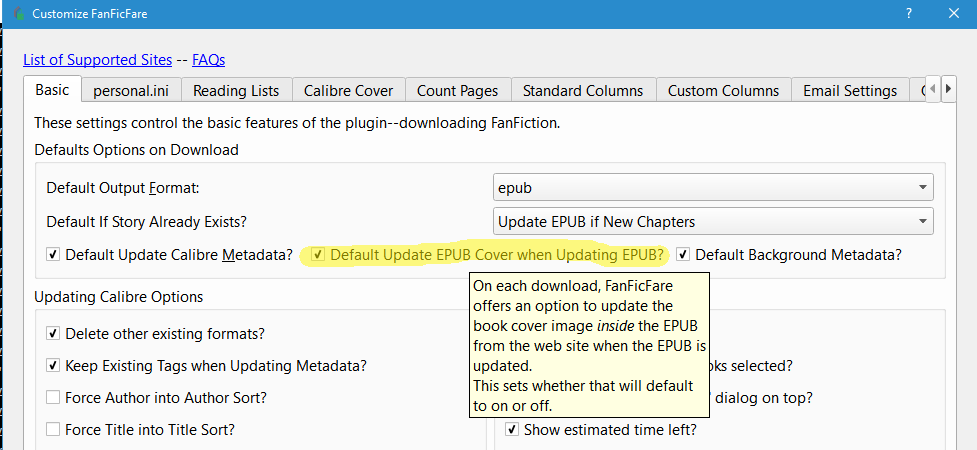The height and width of the screenshot is (450, 977).
Task: Uncheck Show estimated time left
Action: [512, 430]
